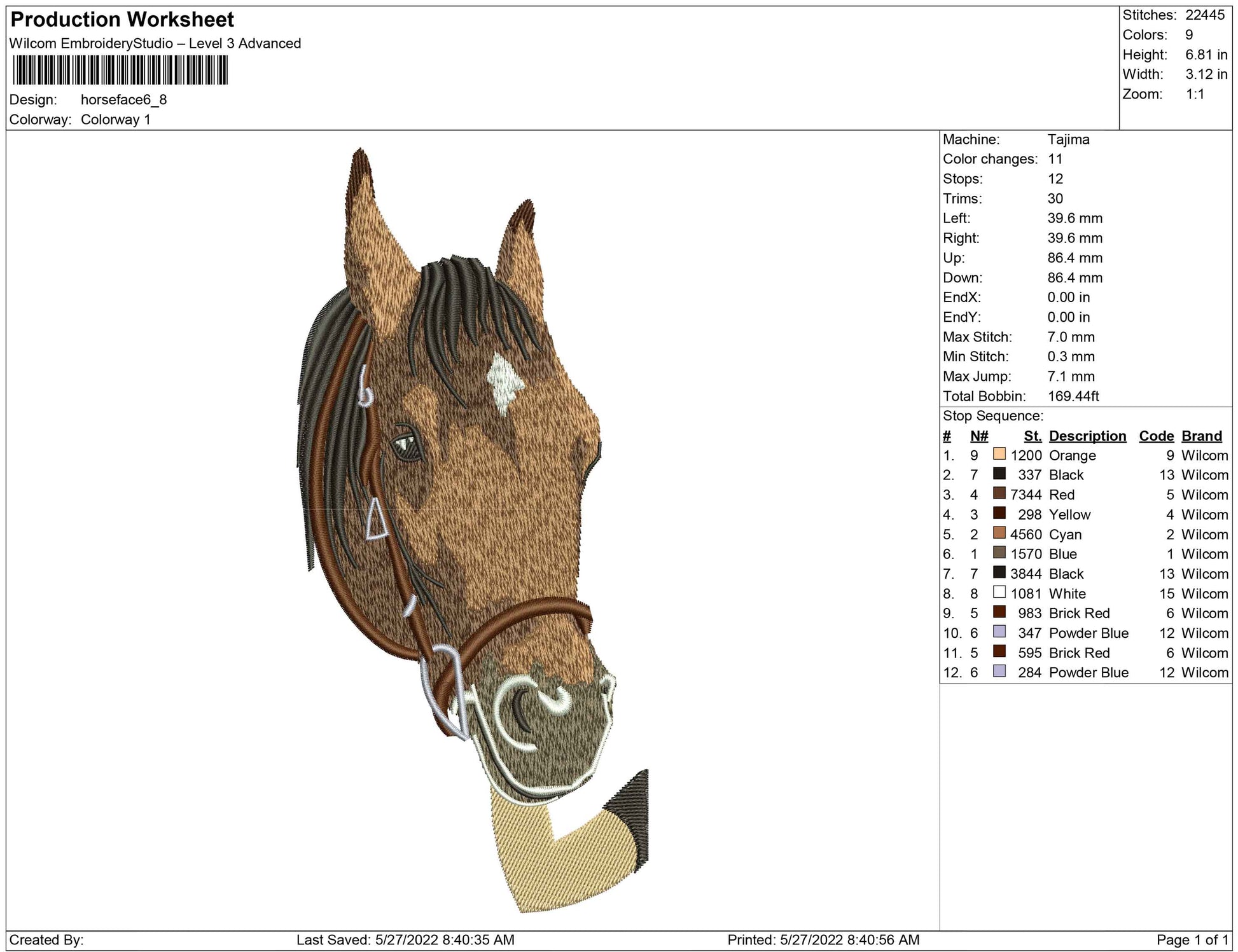Click the Production Worksheet title
The height and width of the screenshot is (952, 1238).
click(122, 20)
